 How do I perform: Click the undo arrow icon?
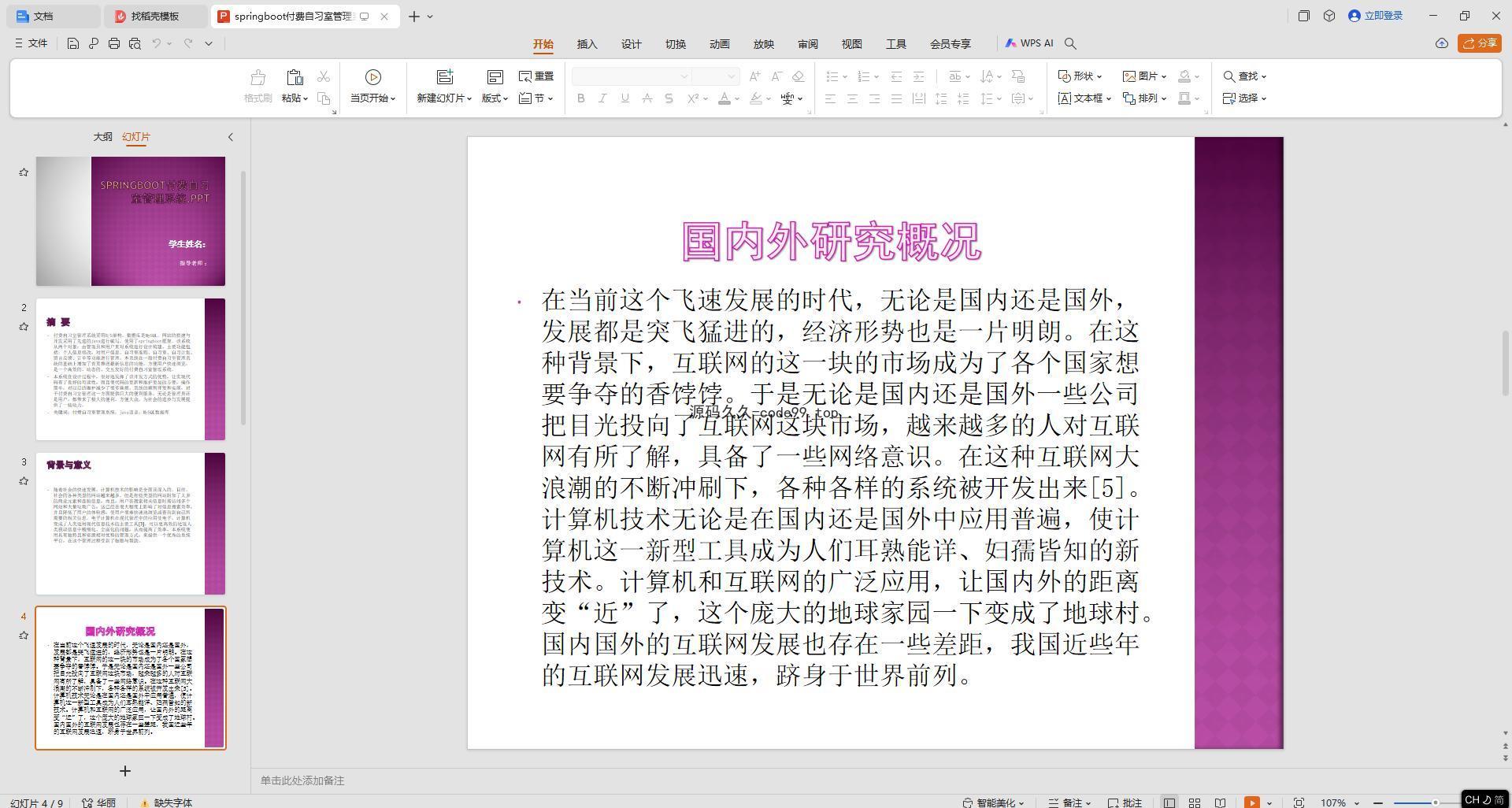(157, 43)
